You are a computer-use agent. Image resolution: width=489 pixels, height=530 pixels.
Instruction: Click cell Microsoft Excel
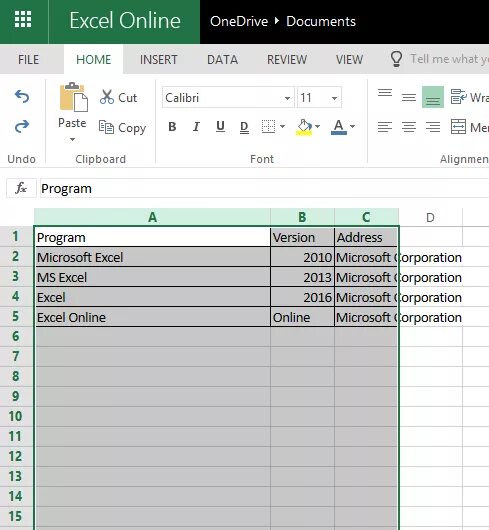coord(152,257)
